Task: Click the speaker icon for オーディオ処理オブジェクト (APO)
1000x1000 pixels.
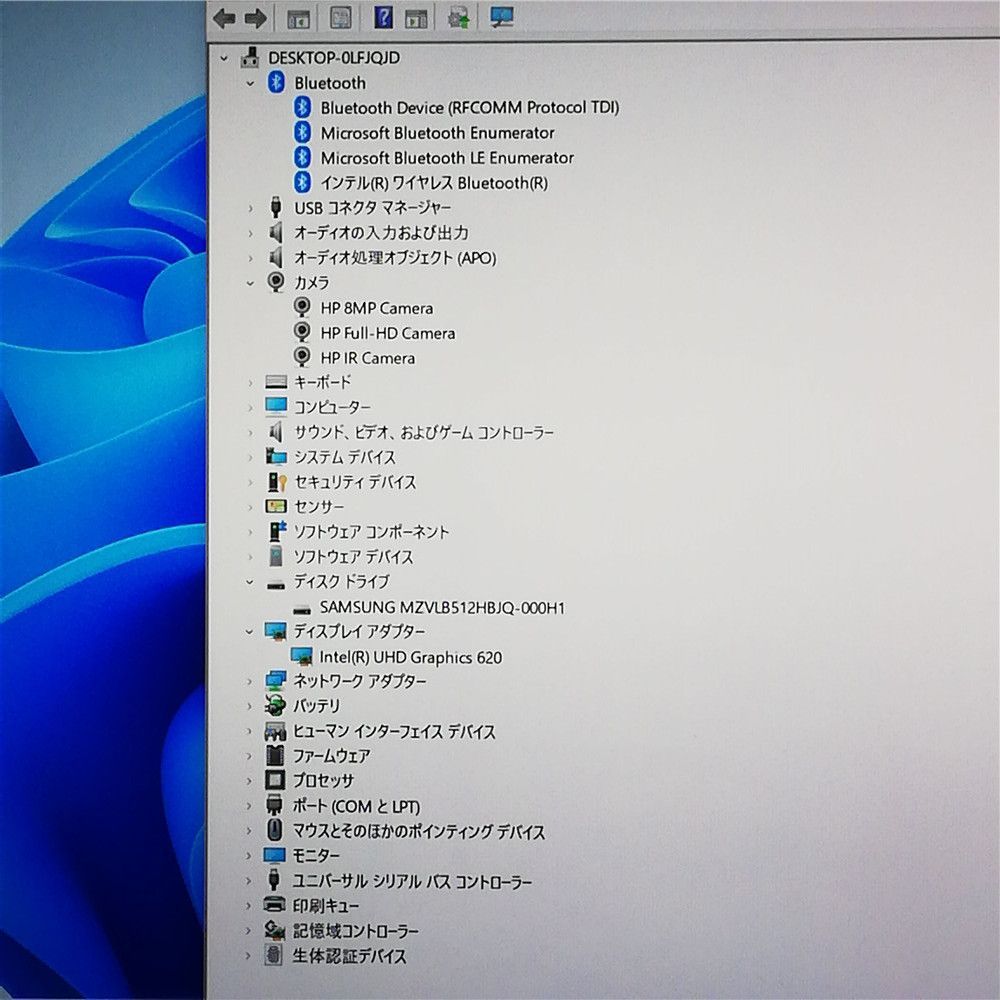Action: (276, 257)
